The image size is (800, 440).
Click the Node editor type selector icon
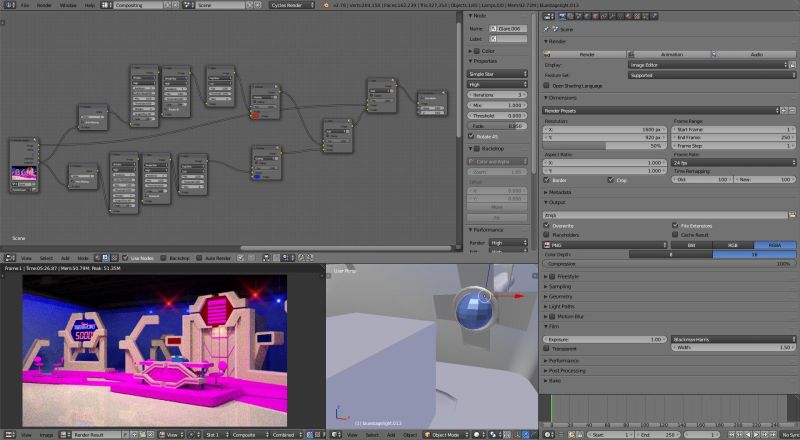pyautogui.click(x=9, y=258)
